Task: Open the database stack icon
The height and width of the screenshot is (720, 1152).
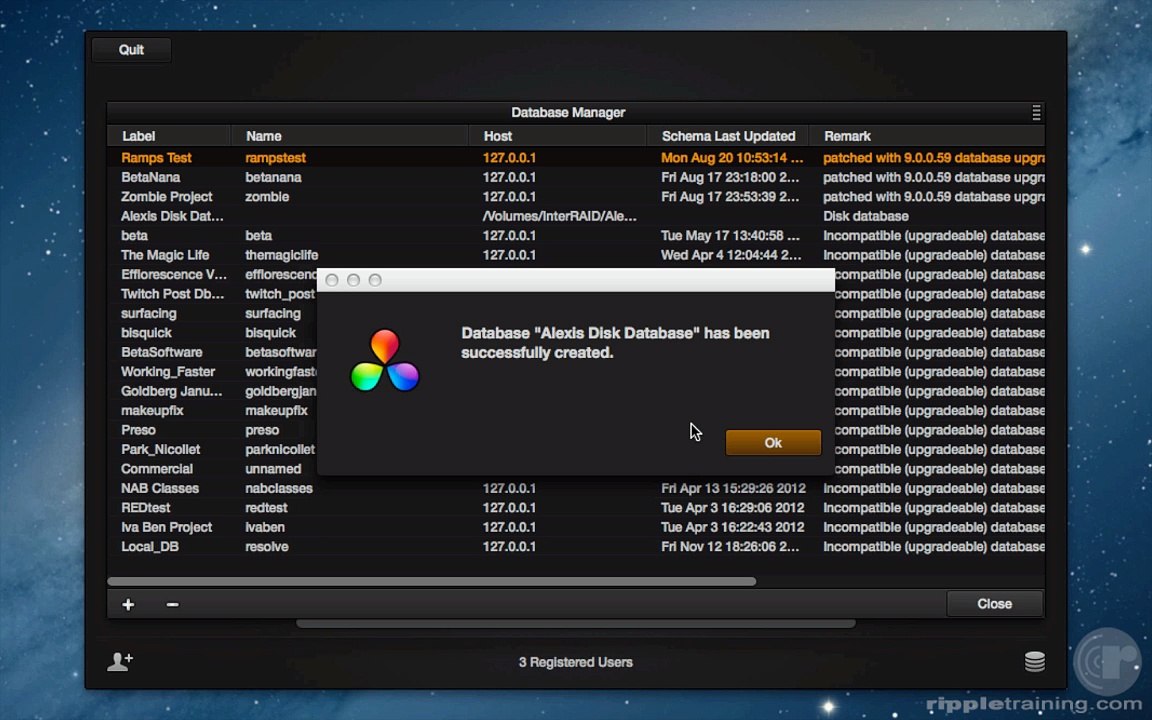Action: click(1034, 662)
